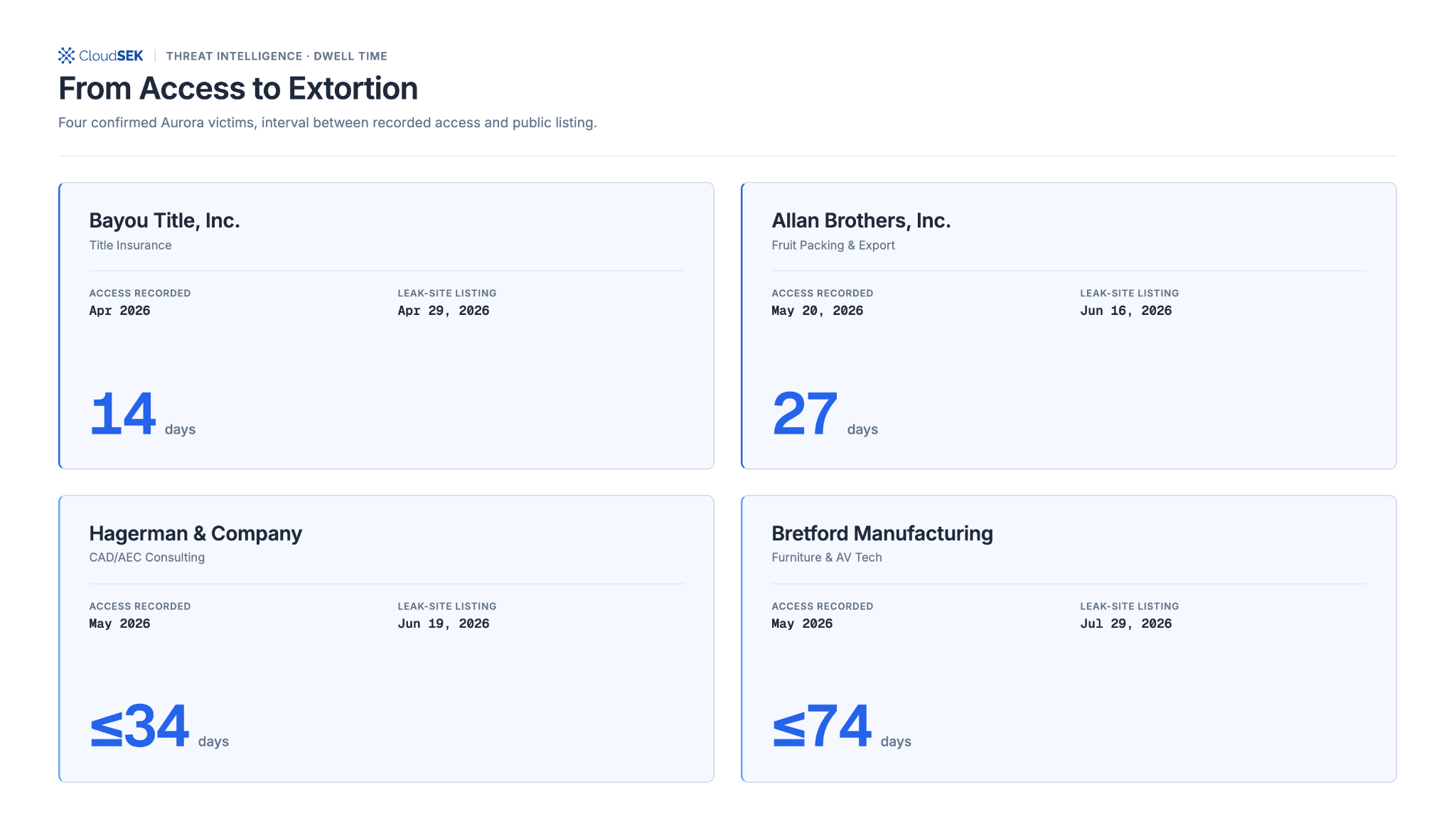Open the Bayou Title, Inc. card heading
This screenshot has height=819, width=1456.
click(x=165, y=220)
